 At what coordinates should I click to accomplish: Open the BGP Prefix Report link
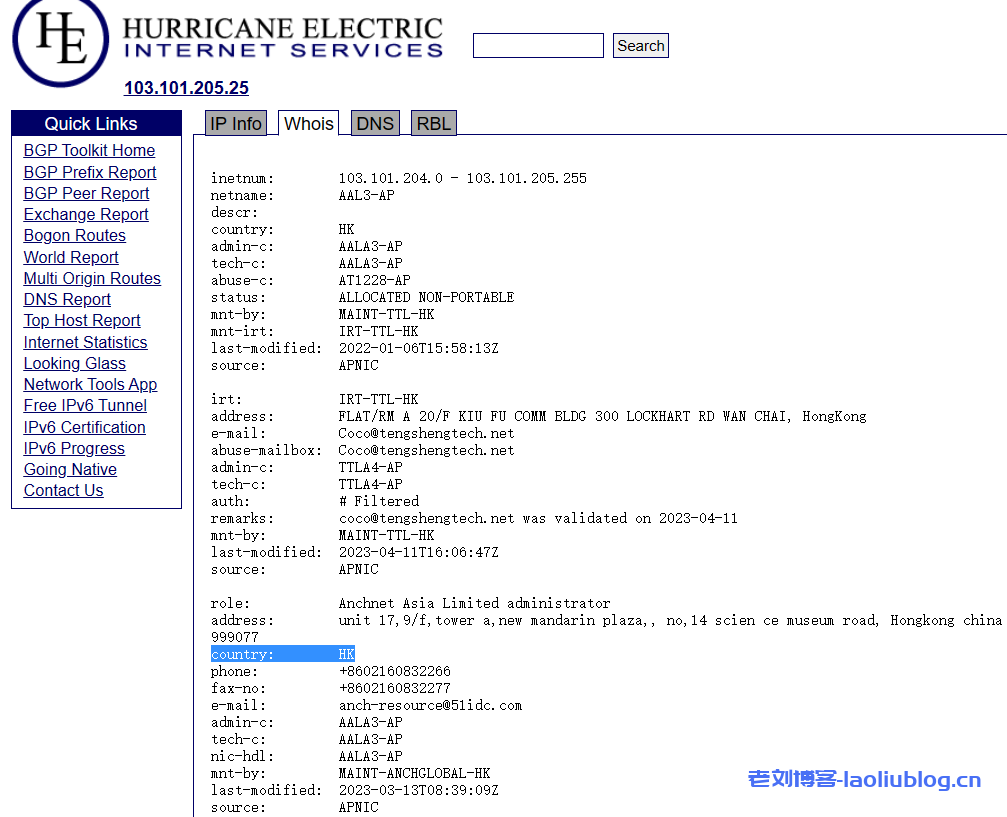90,172
